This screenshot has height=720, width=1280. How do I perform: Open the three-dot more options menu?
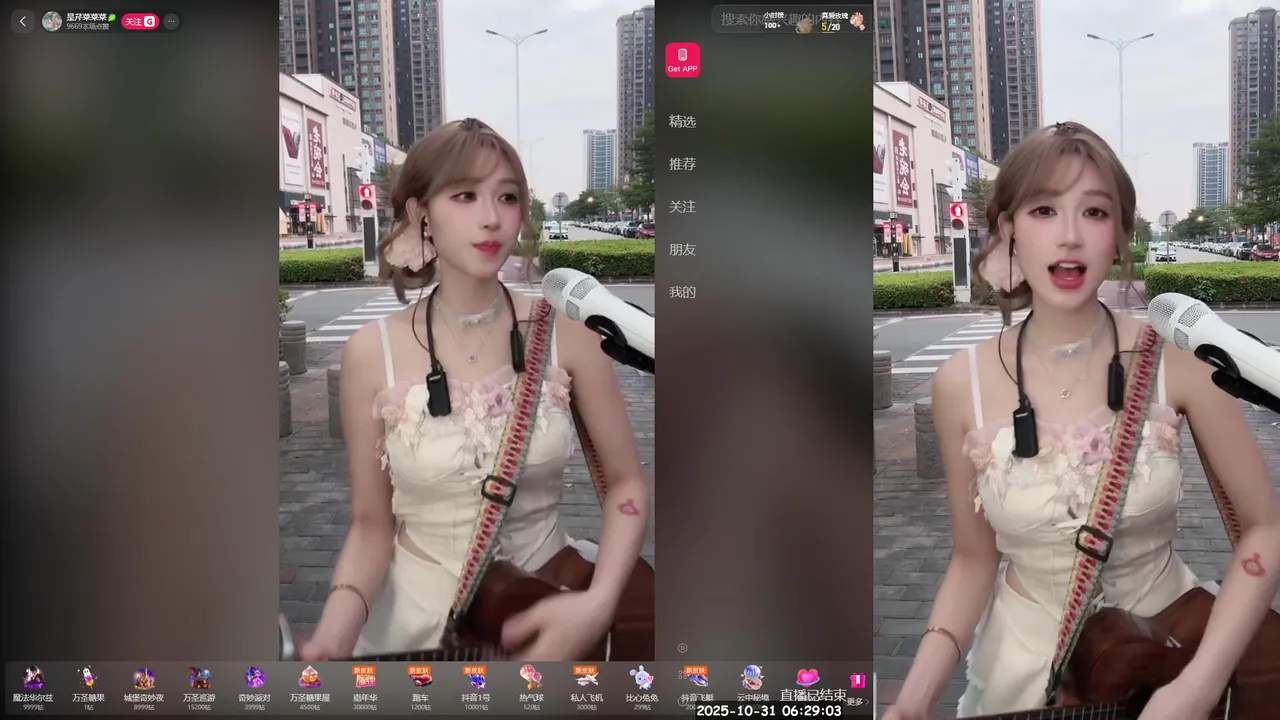(171, 21)
